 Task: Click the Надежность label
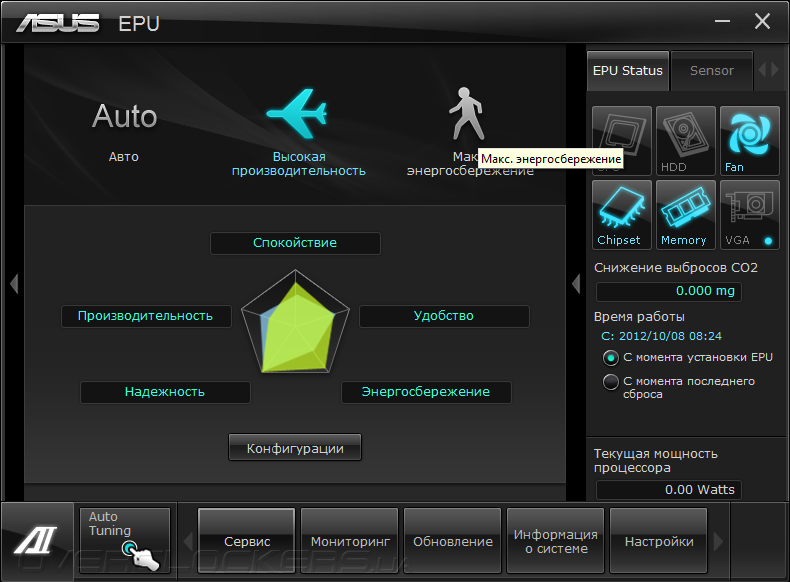165,392
